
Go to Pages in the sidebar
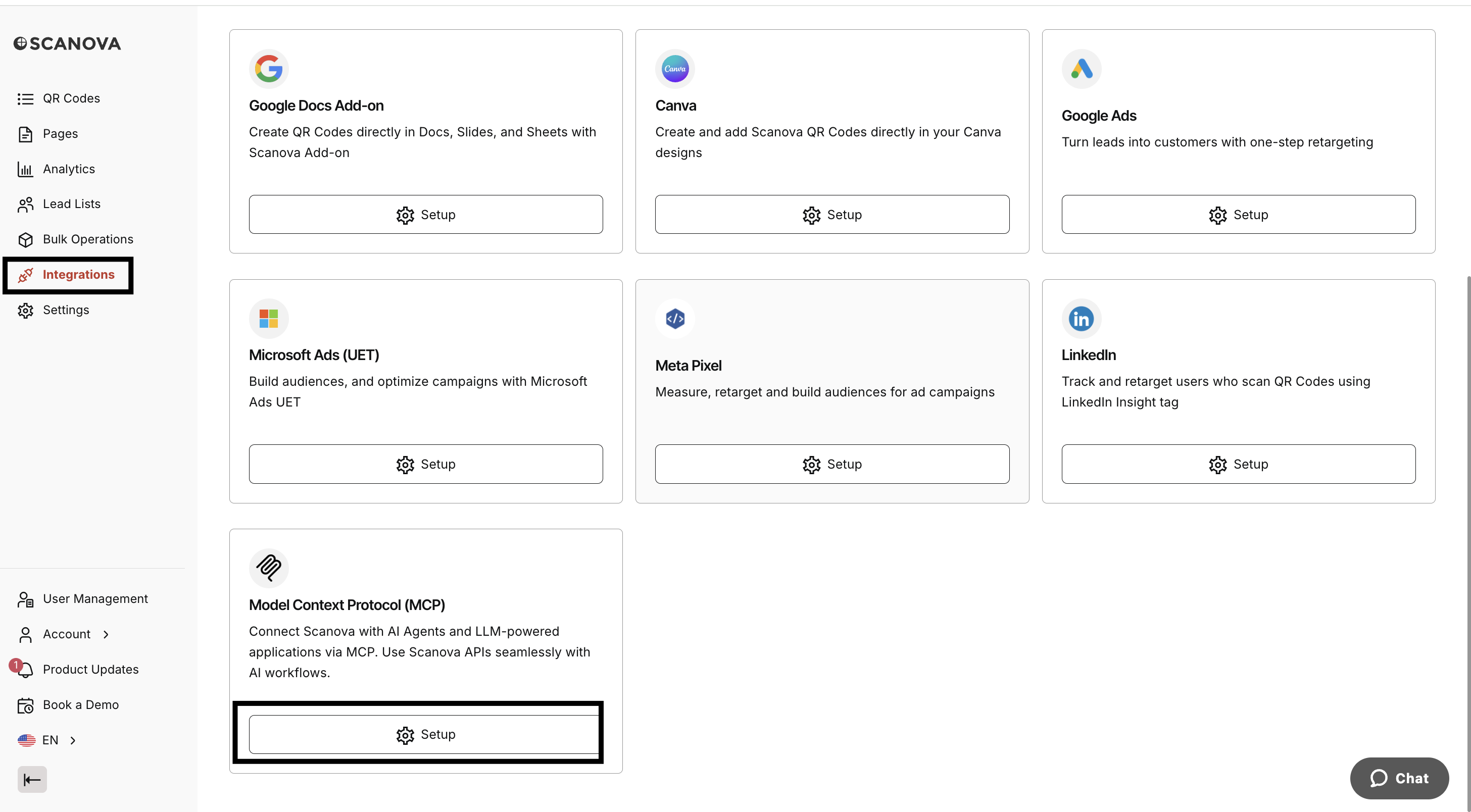pyautogui.click(x=61, y=134)
